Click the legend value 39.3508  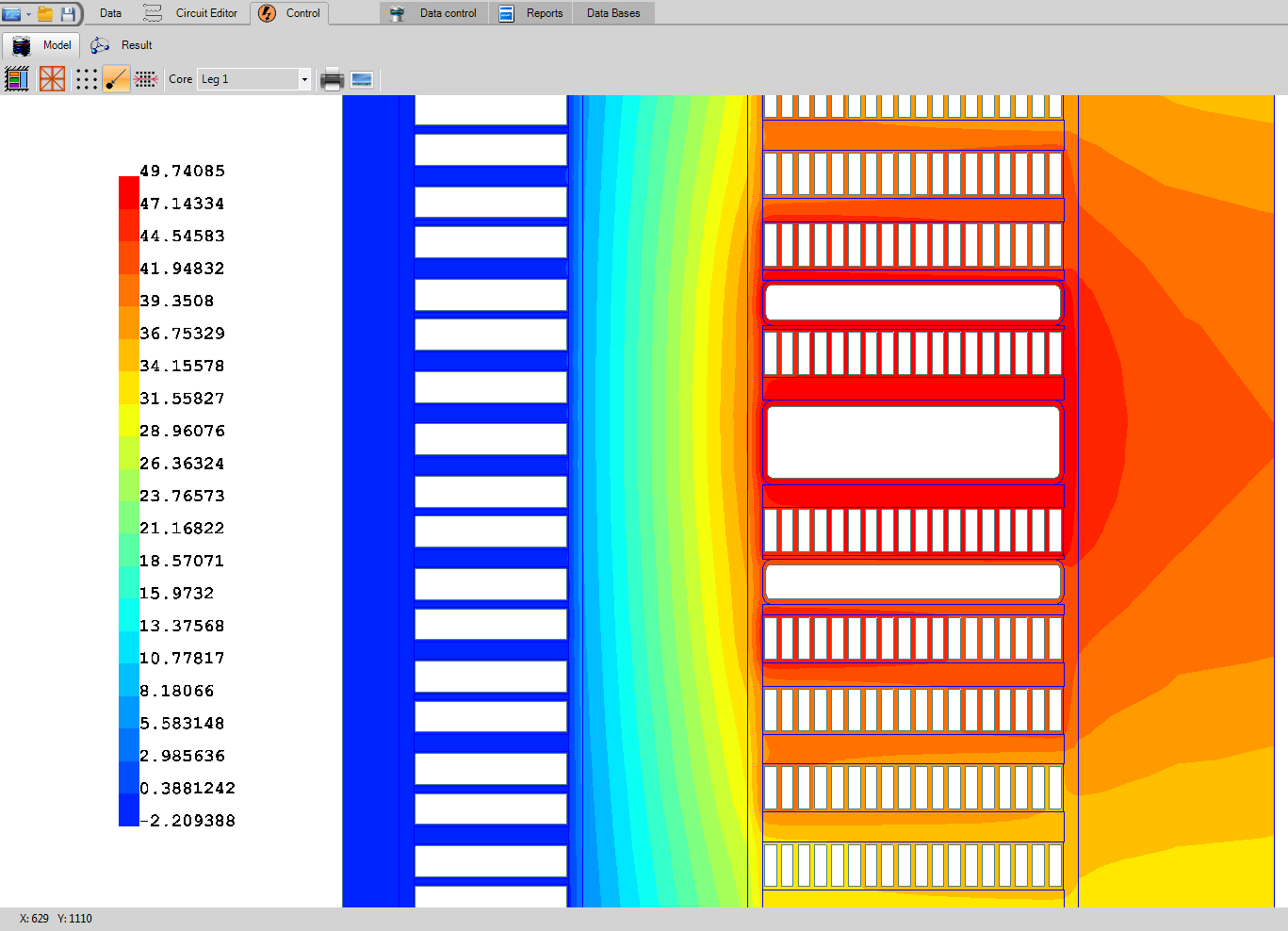click(177, 301)
